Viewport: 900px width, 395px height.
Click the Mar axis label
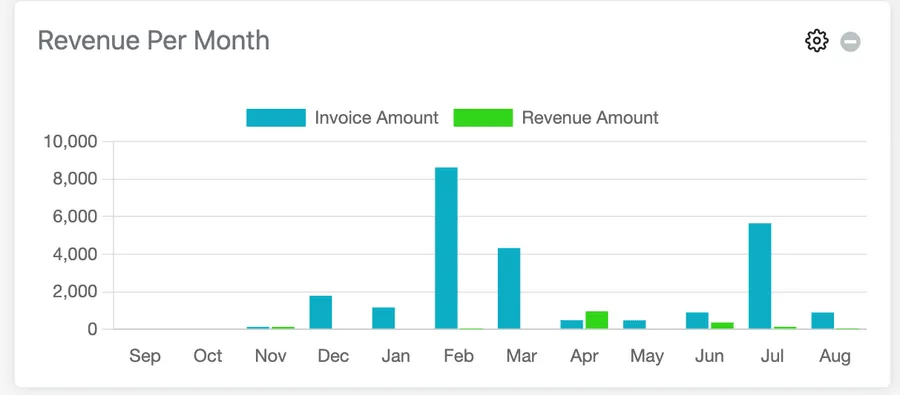(x=522, y=356)
